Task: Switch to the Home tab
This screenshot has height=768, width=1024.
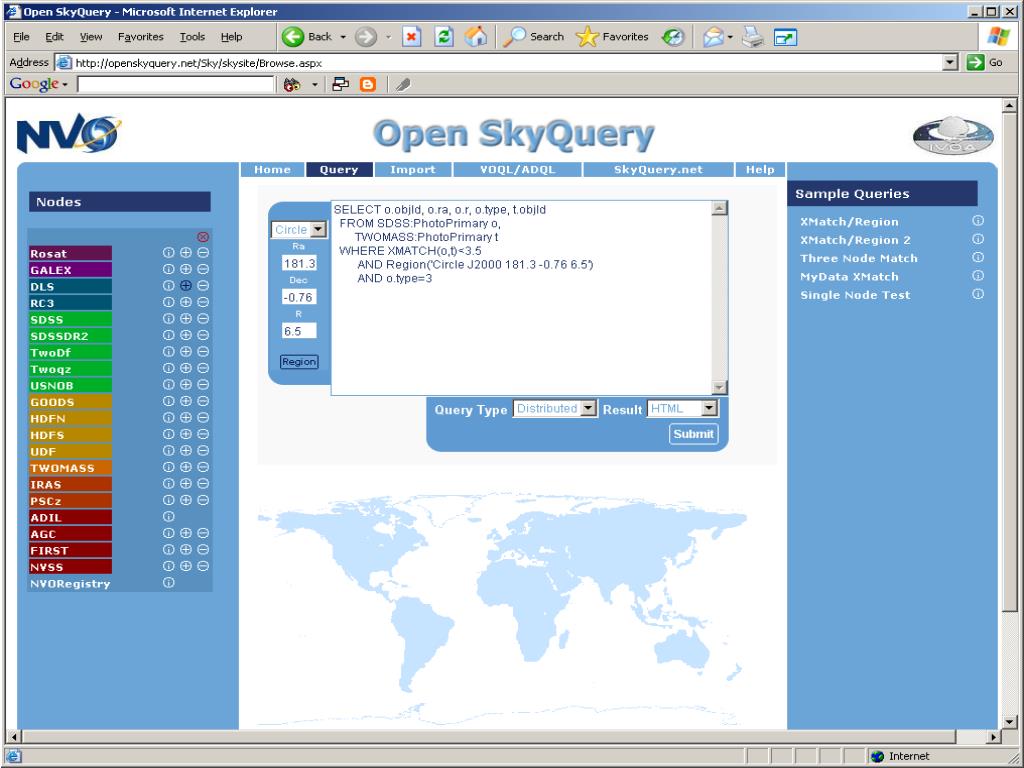Action: pyautogui.click(x=272, y=170)
